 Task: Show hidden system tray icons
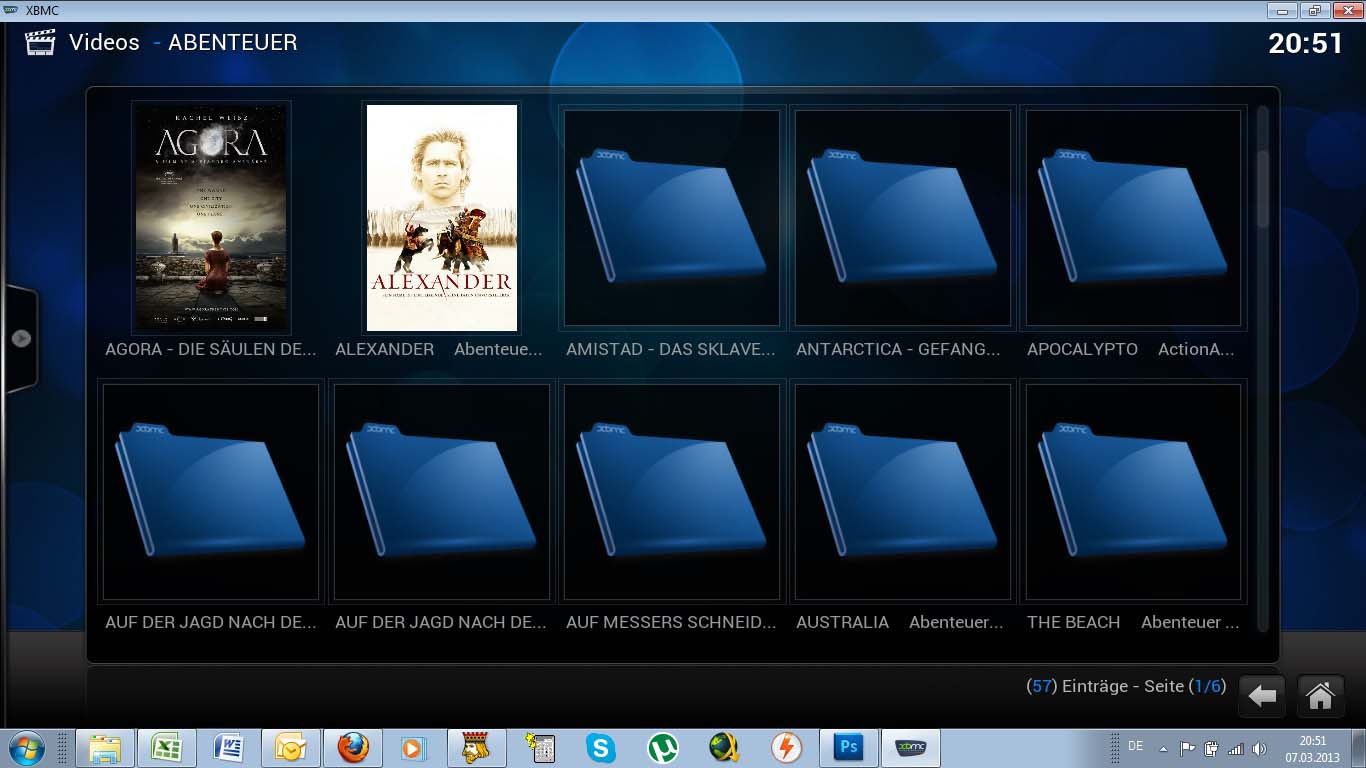(1162, 748)
